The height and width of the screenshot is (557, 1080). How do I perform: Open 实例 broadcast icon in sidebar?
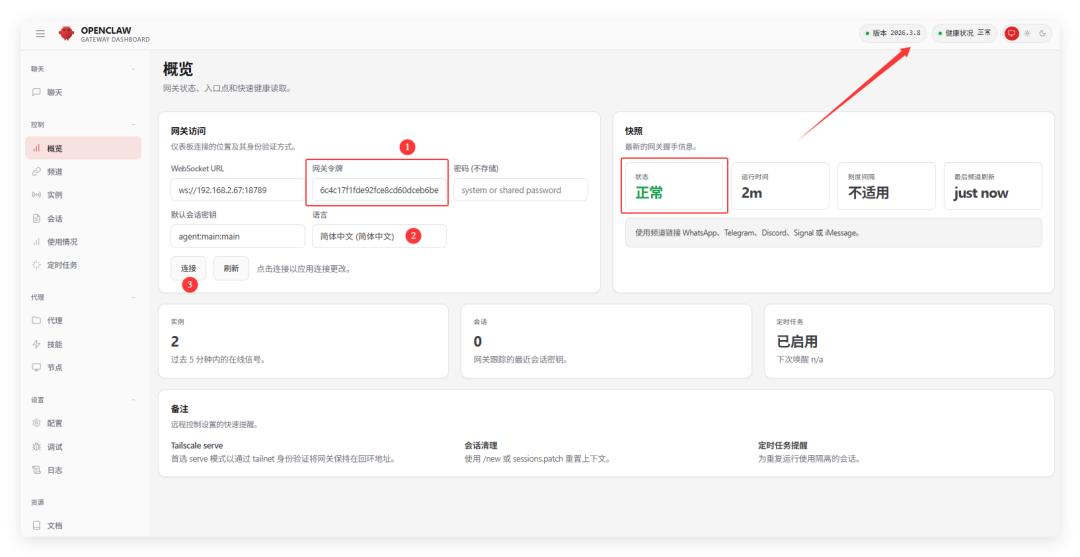point(37,195)
